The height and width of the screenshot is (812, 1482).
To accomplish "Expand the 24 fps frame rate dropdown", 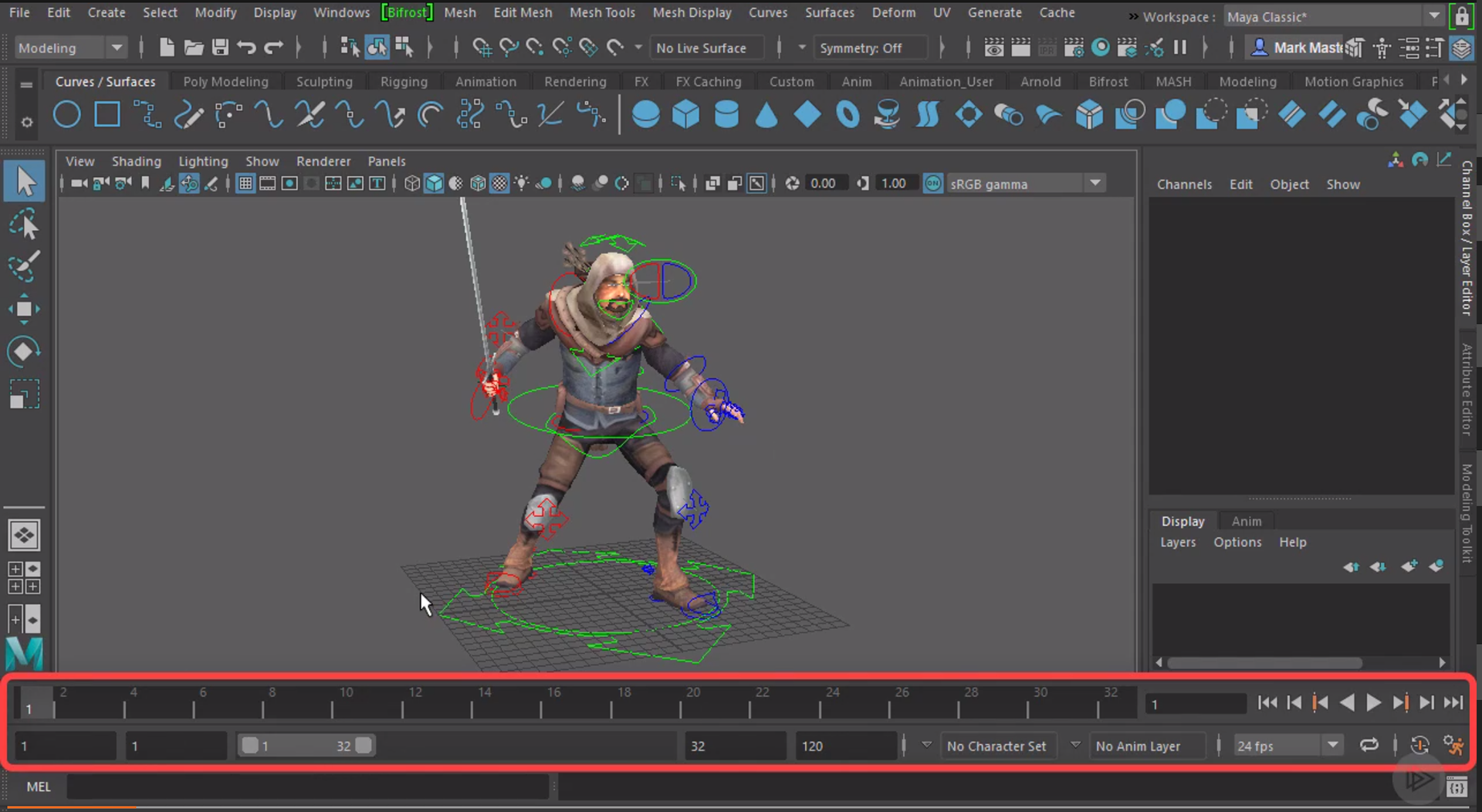I will coord(1332,746).
